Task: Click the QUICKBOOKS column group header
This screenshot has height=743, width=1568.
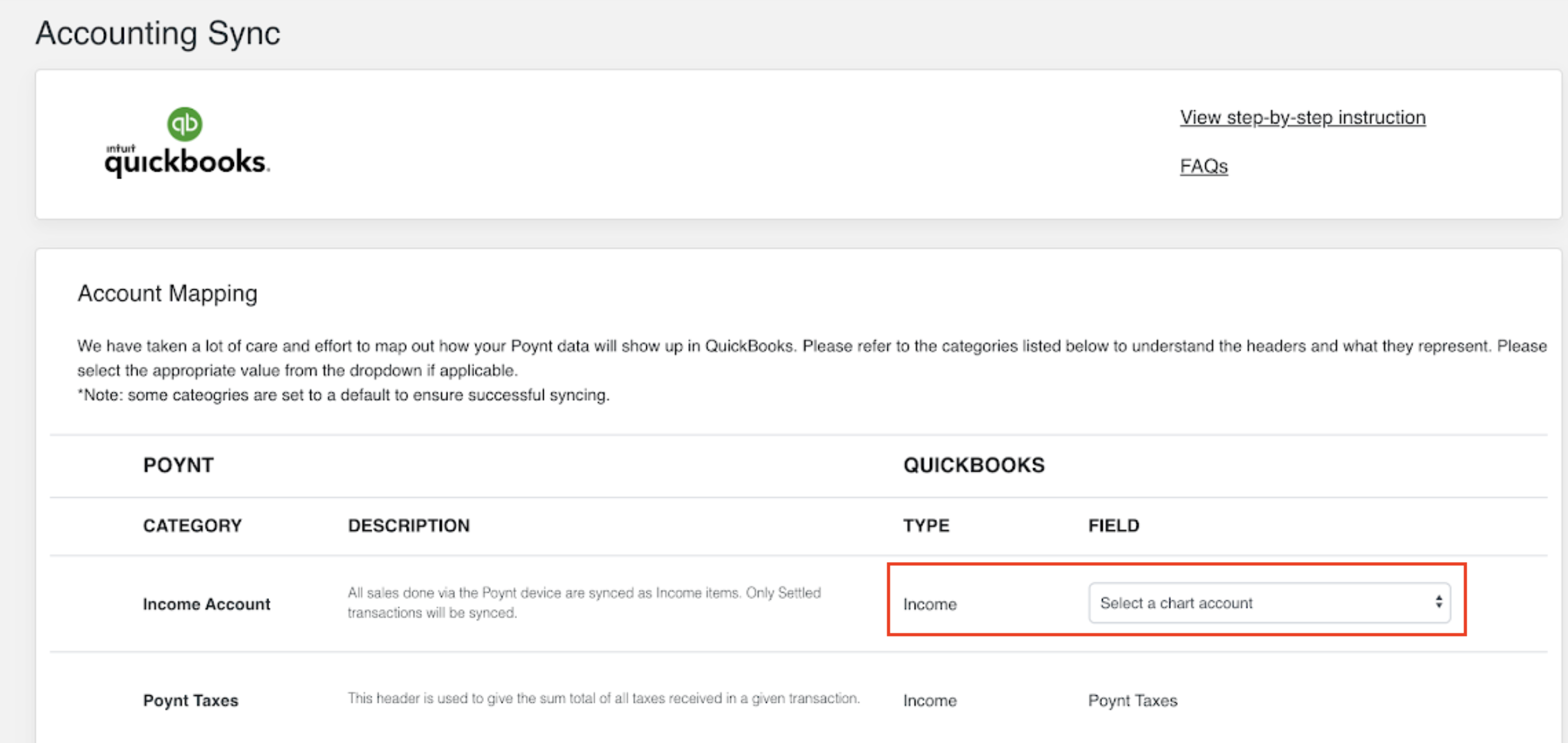Action: [973, 465]
